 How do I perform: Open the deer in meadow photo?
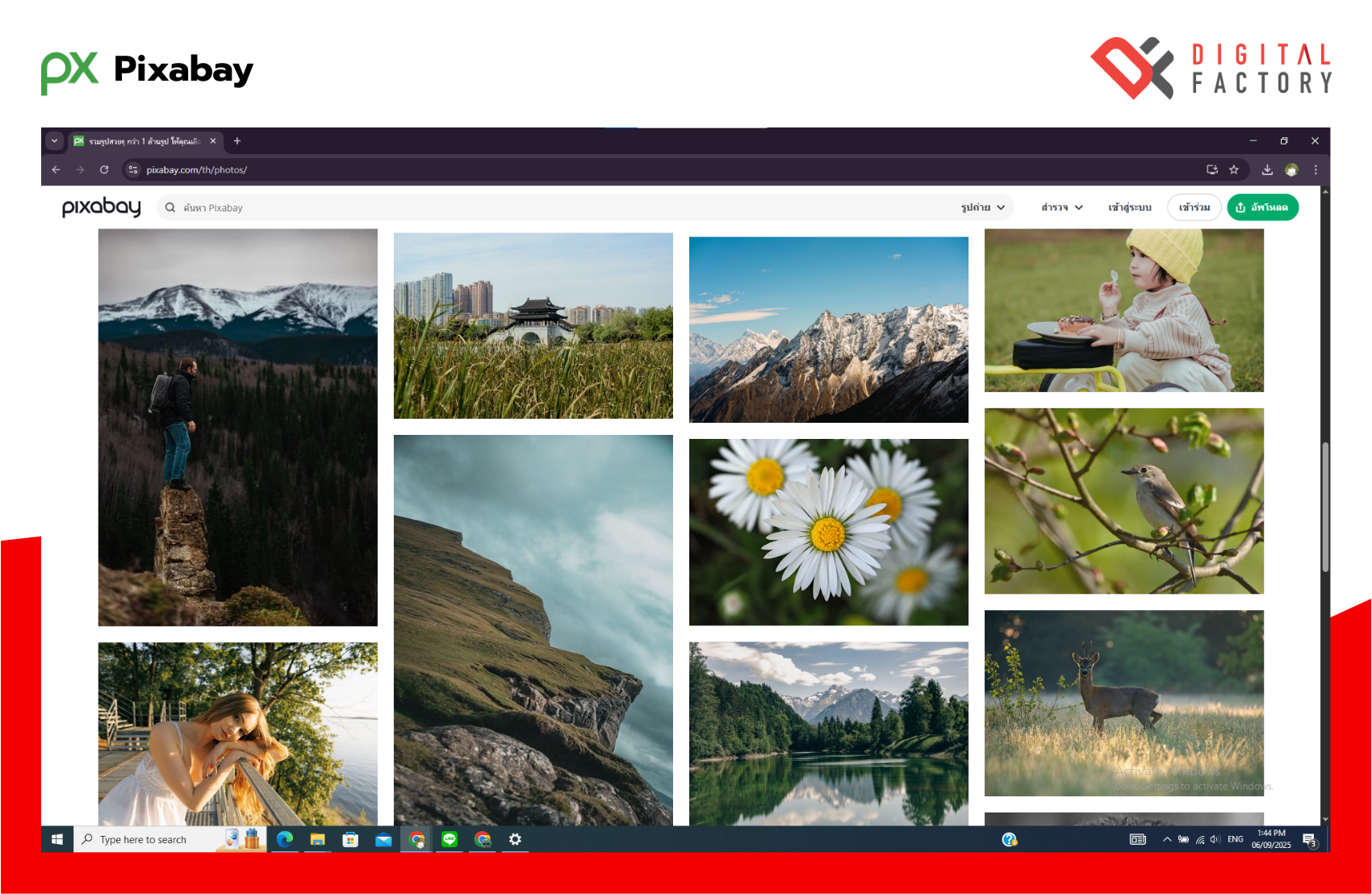[1124, 704]
